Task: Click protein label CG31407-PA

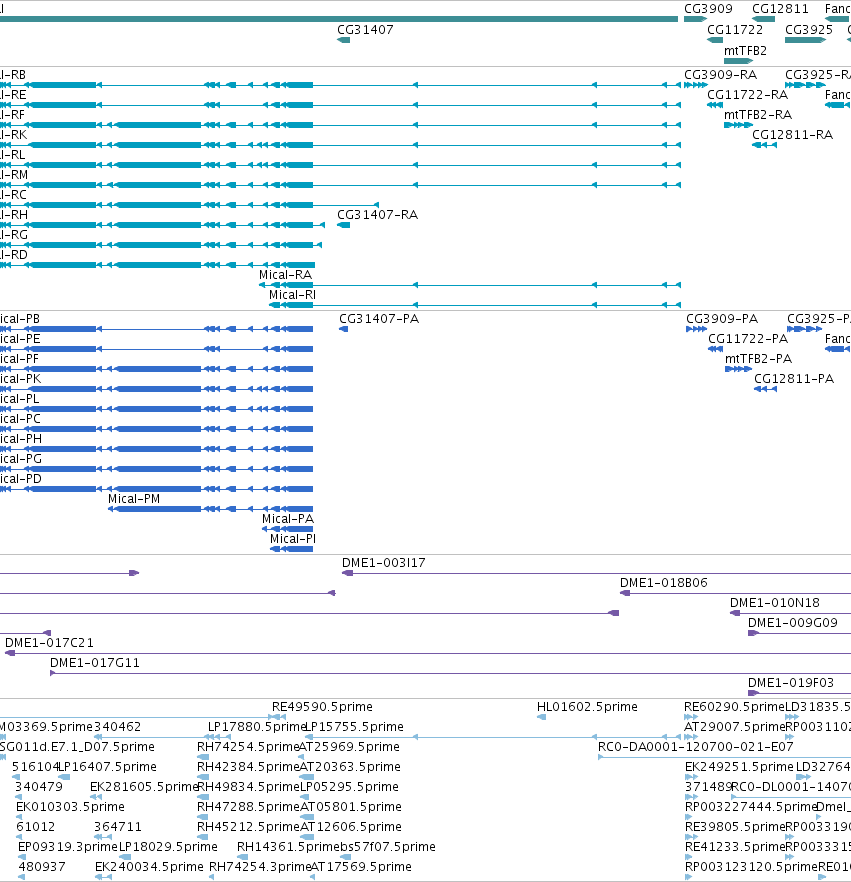Action: click(379, 319)
